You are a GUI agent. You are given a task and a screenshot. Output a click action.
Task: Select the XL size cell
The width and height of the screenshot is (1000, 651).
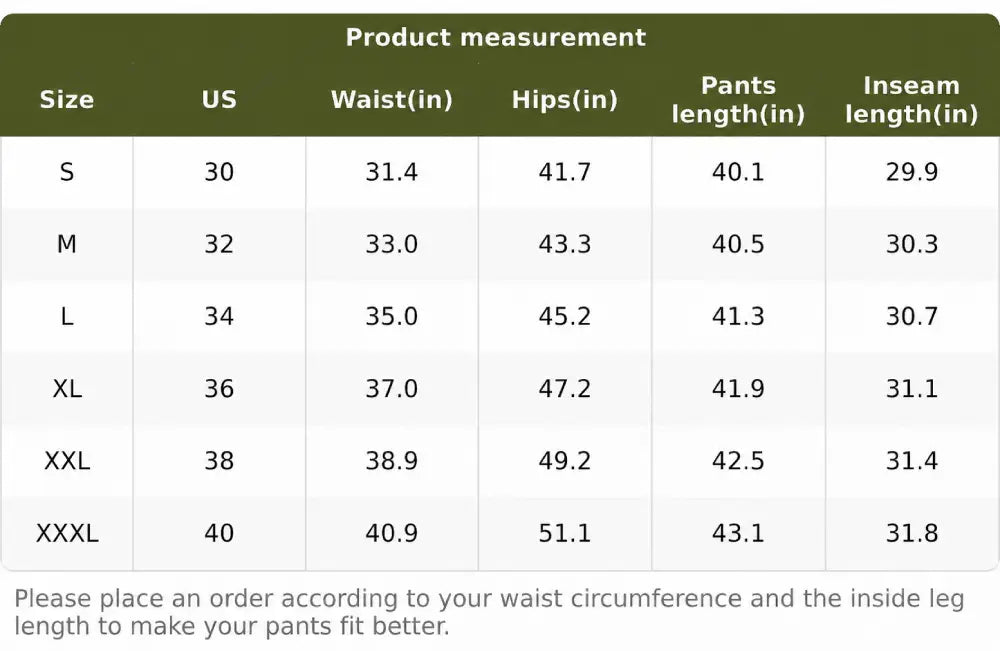point(67,388)
